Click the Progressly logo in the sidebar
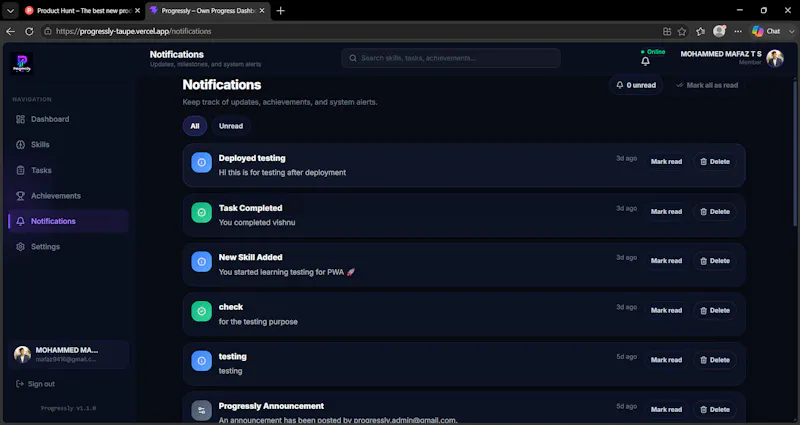This screenshot has width=800, height=425. (x=21, y=63)
